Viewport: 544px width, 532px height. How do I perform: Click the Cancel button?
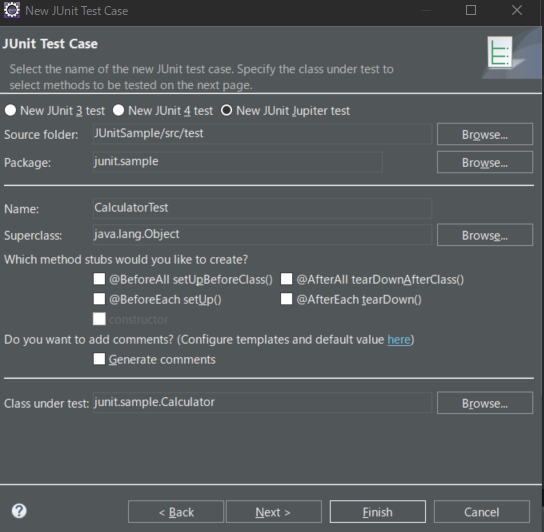(x=482, y=512)
